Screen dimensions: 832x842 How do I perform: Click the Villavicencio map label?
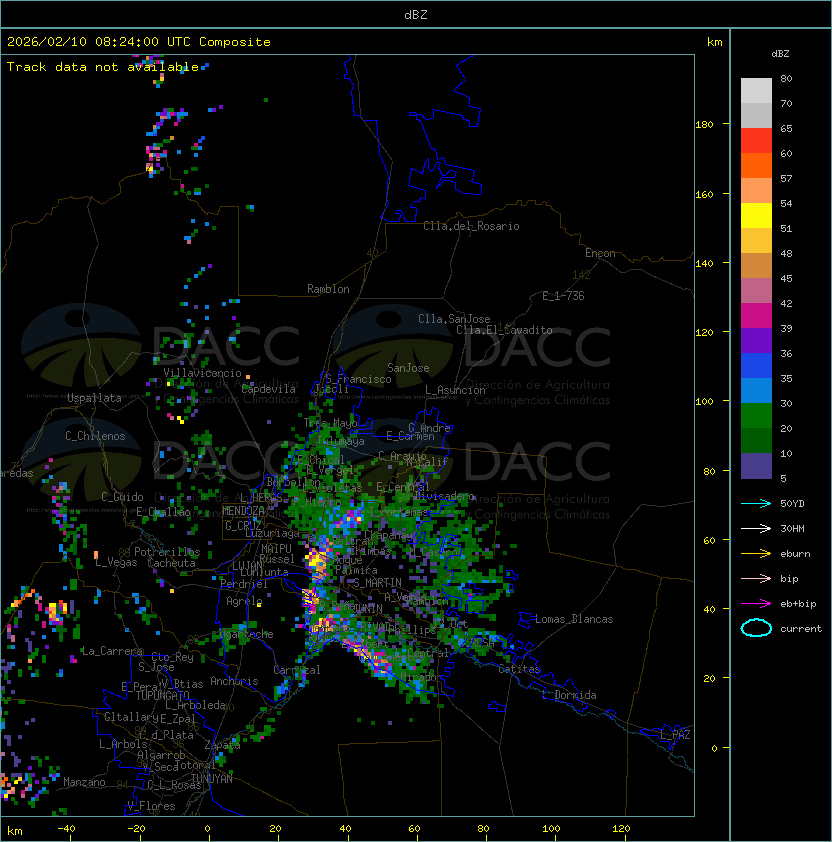(x=202, y=373)
